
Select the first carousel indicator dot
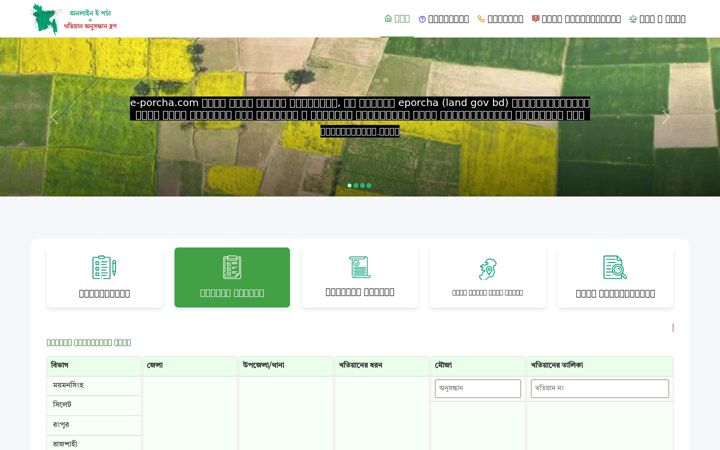[x=349, y=186]
